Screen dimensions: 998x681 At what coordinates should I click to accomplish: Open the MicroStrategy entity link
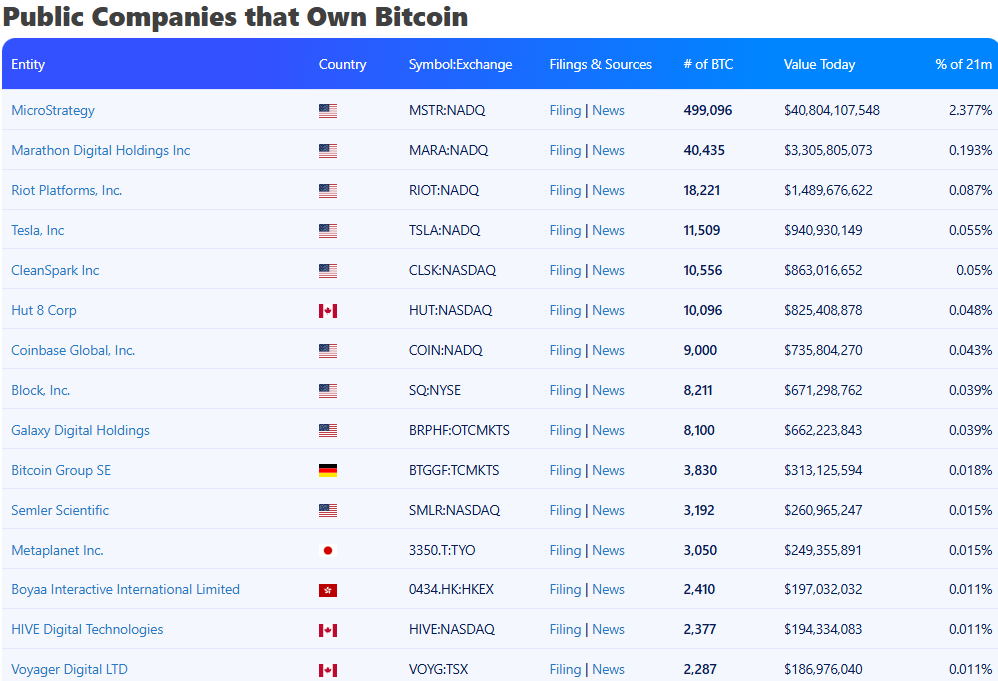[53, 110]
